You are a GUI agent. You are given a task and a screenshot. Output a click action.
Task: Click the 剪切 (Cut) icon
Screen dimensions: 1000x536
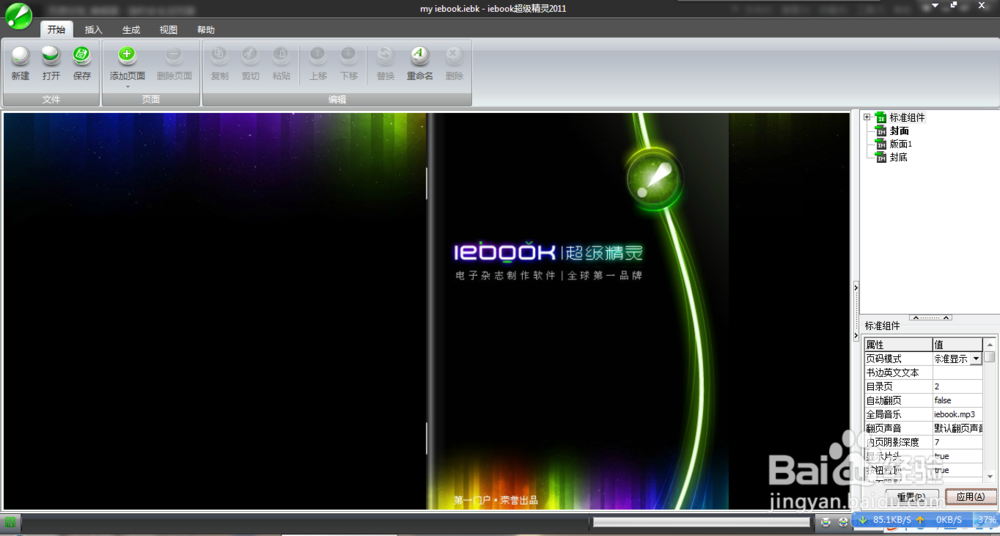click(x=251, y=56)
